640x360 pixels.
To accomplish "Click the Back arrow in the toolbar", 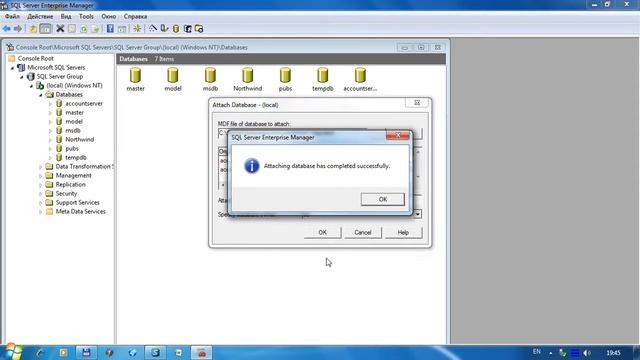I will (x=7, y=29).
